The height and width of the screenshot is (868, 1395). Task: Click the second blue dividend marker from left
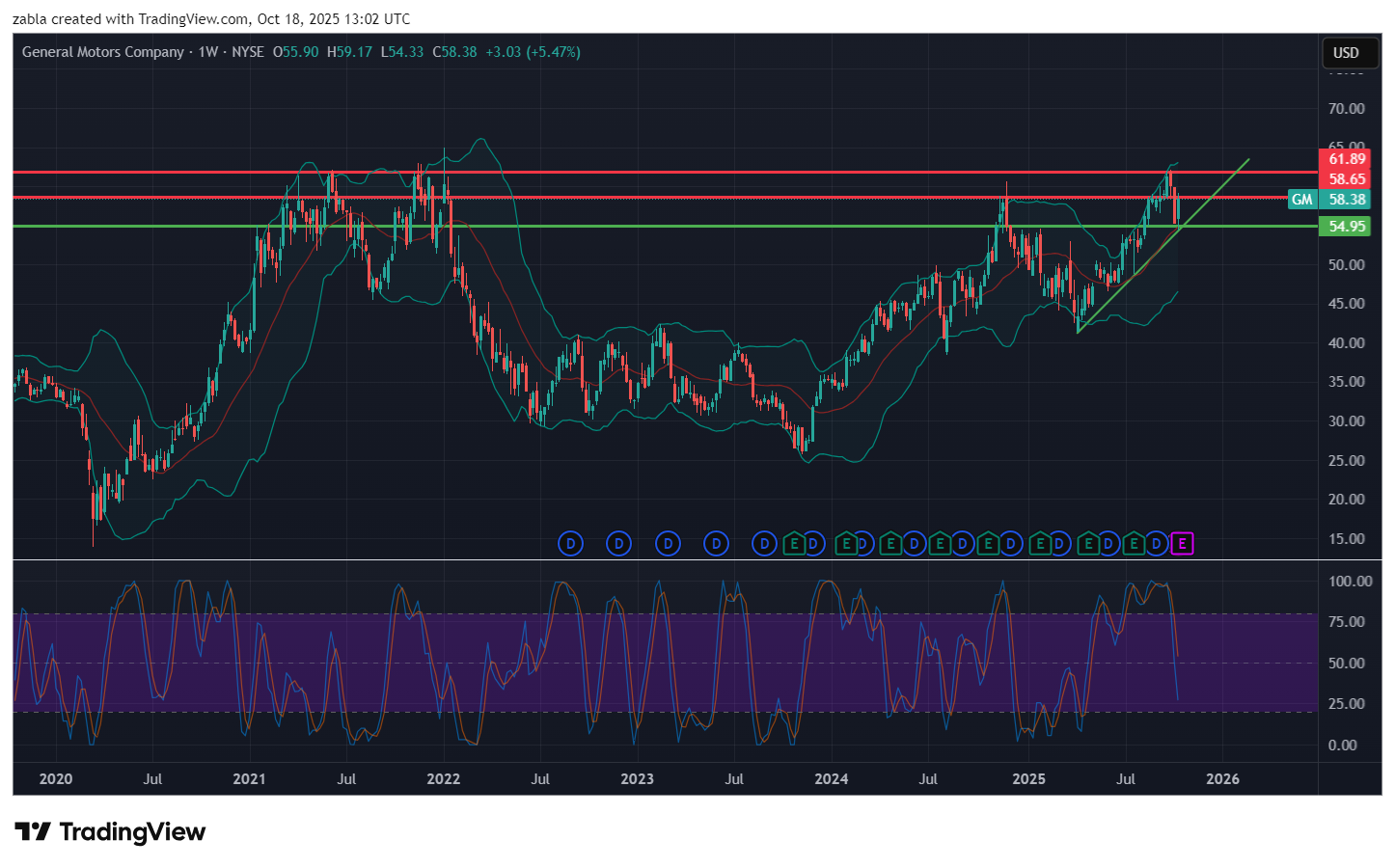click(x=618, y=544)
